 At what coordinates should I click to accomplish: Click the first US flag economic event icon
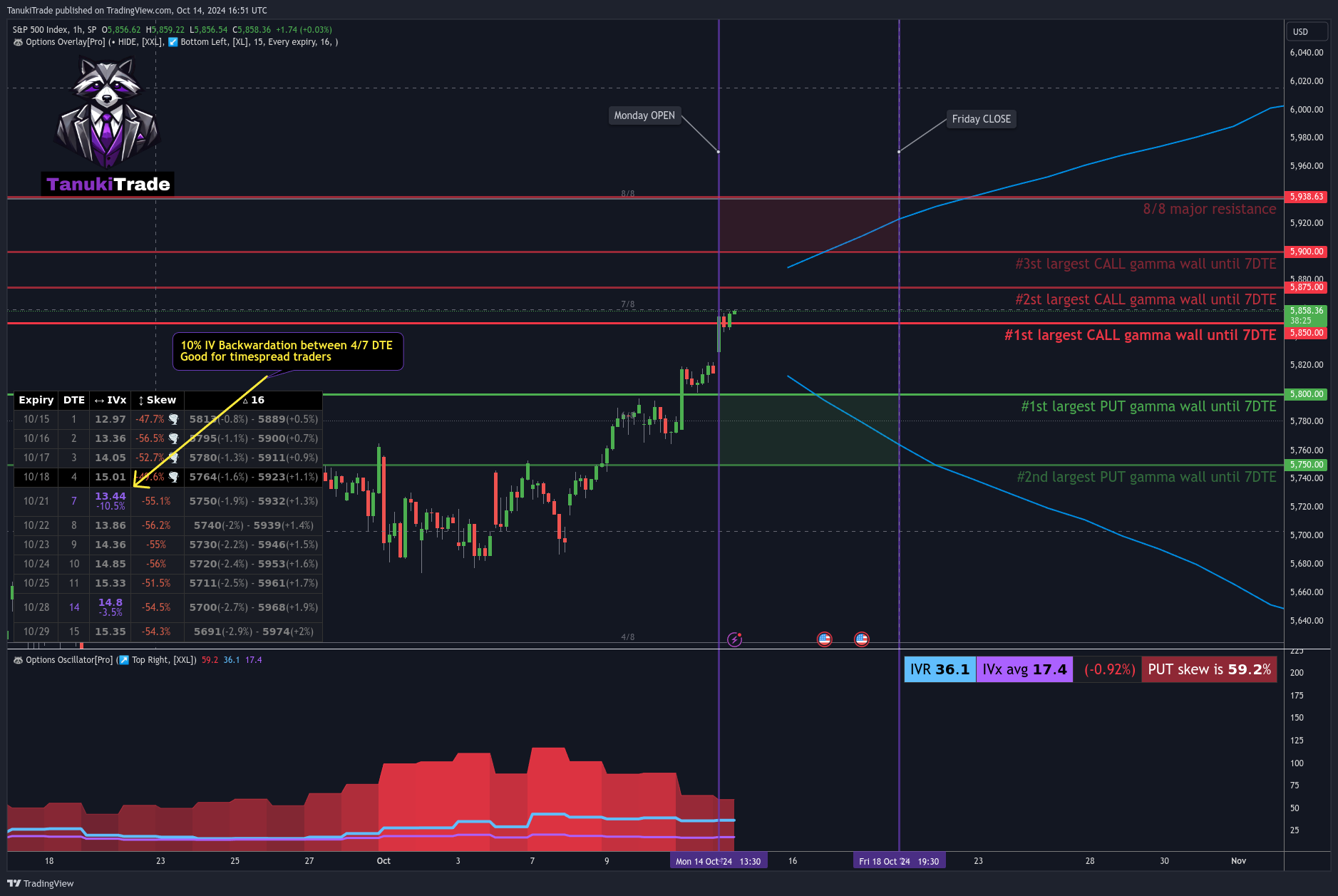click(x=824, y=639)
